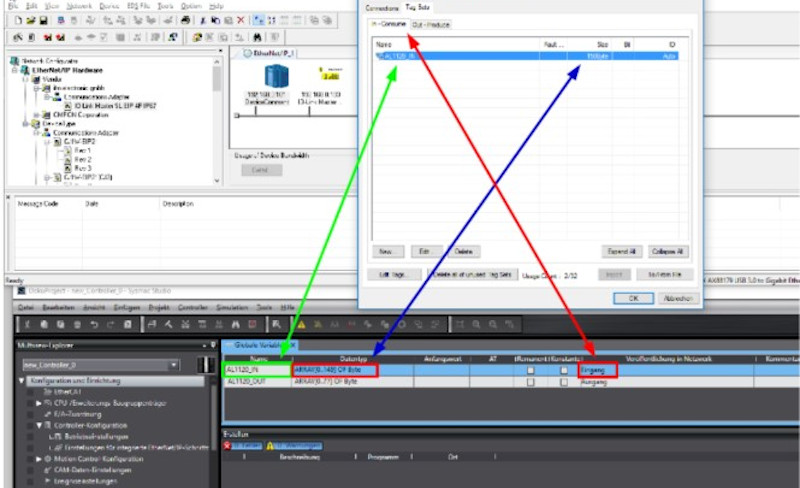Toggle Konstante checkbox for AL1120_IN variable

564,370
